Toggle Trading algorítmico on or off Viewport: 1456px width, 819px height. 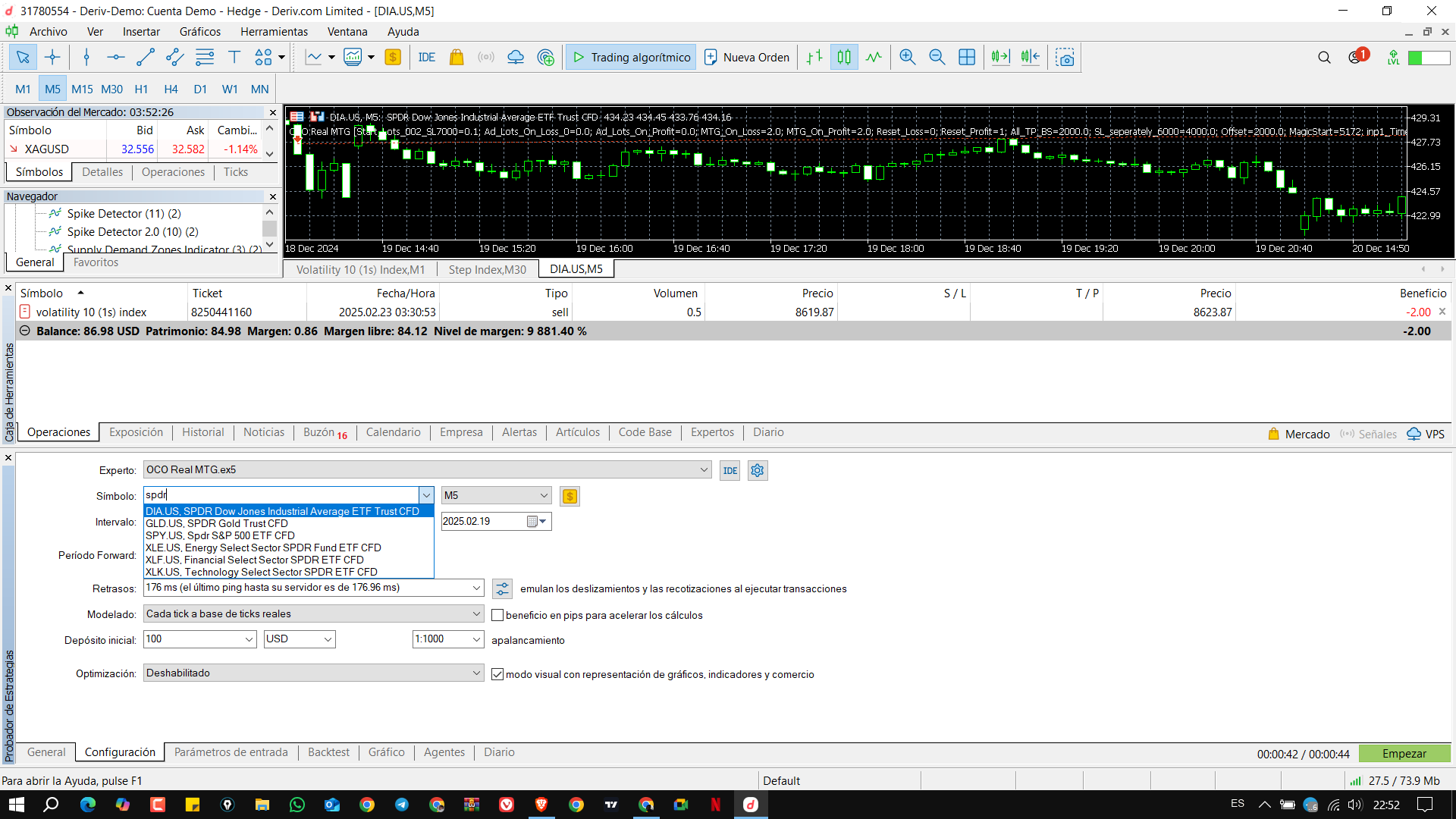point(631,57)
